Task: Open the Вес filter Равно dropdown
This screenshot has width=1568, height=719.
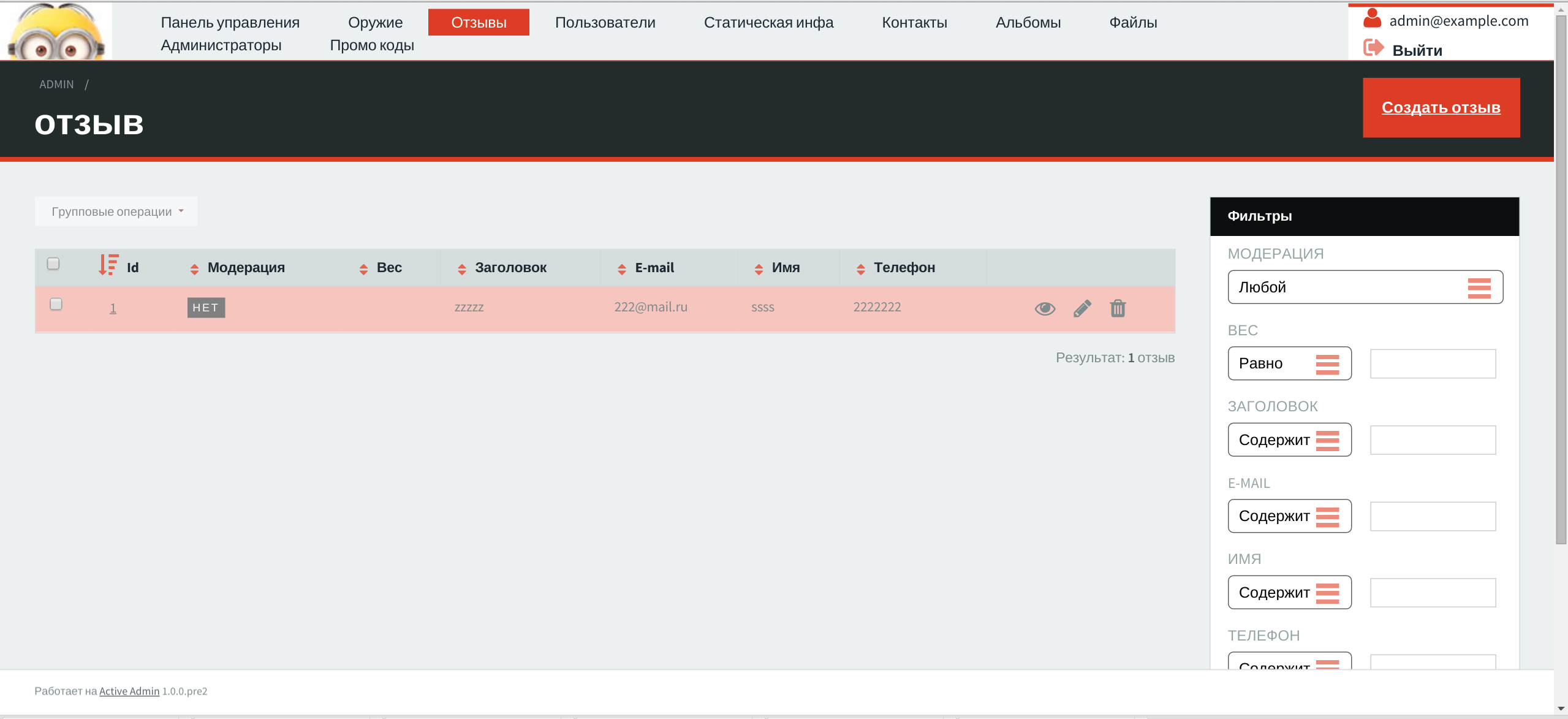Action: (x=1289, y=363)
